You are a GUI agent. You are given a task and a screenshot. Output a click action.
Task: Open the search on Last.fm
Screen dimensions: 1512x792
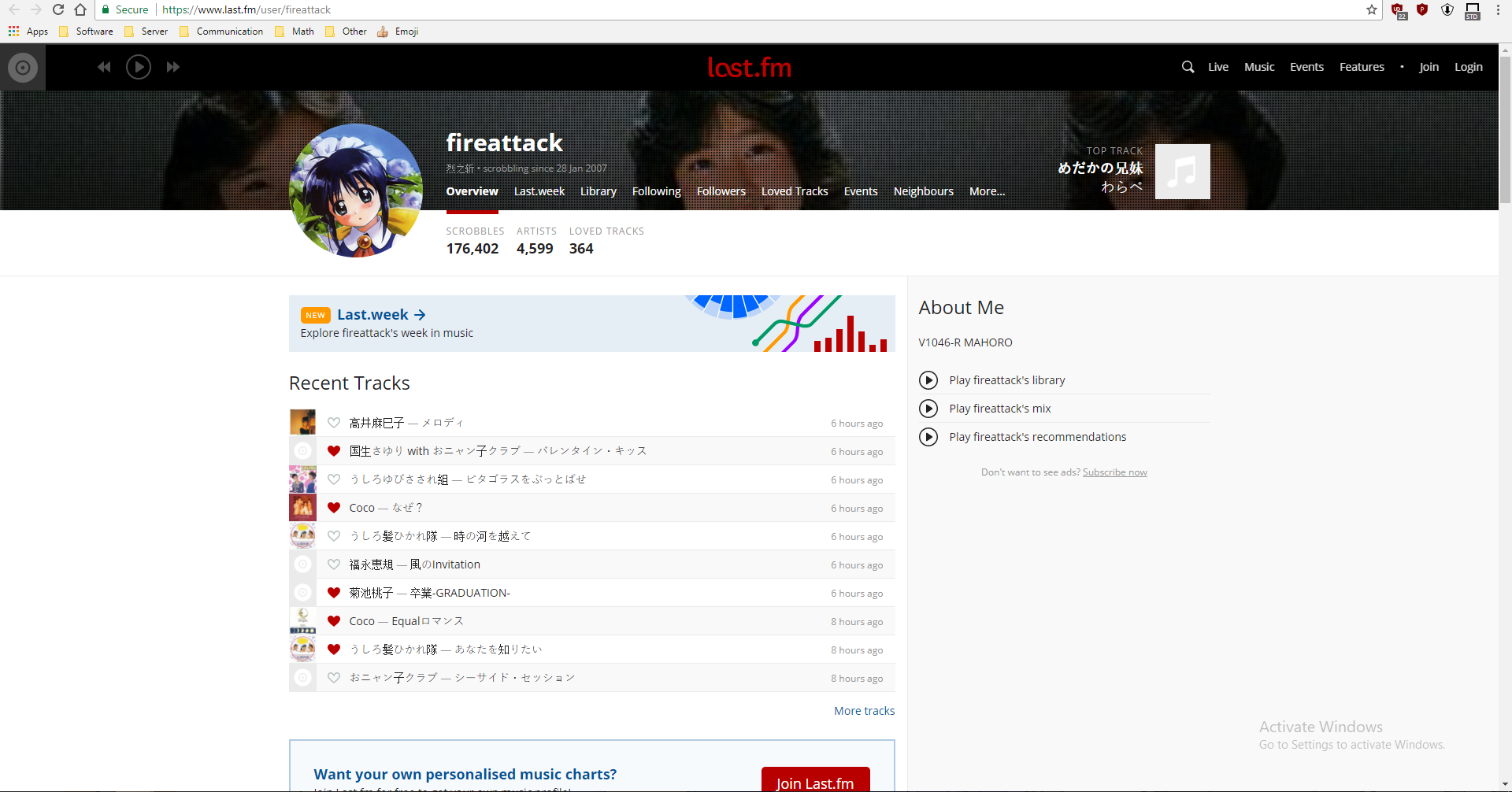pyautogui.click(x=1187, y=67)
